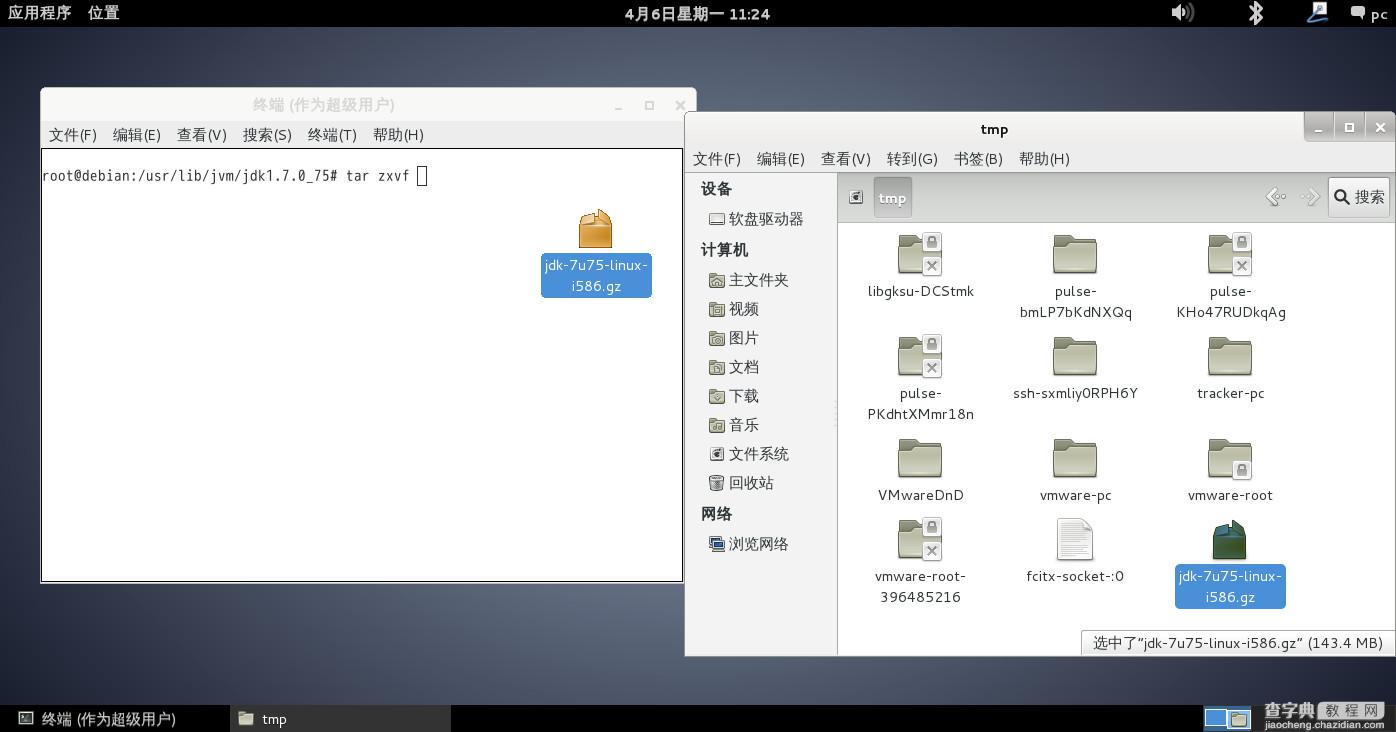This screenshot has height=732, width=1396.
Task: Click the terminal window title 终端 (作为超级用户)
Action: [x=323, y=105]
